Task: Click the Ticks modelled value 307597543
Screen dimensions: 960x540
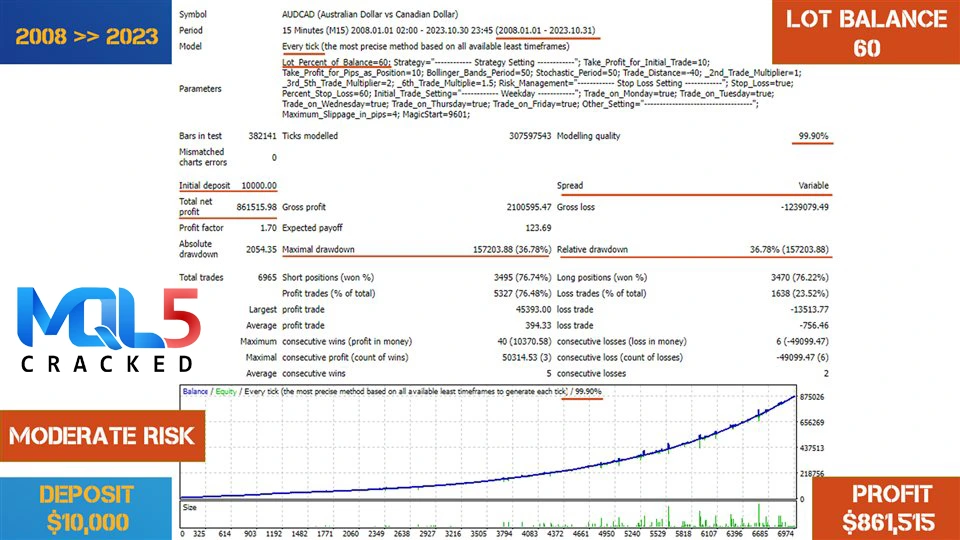Action: pos(530,136)
